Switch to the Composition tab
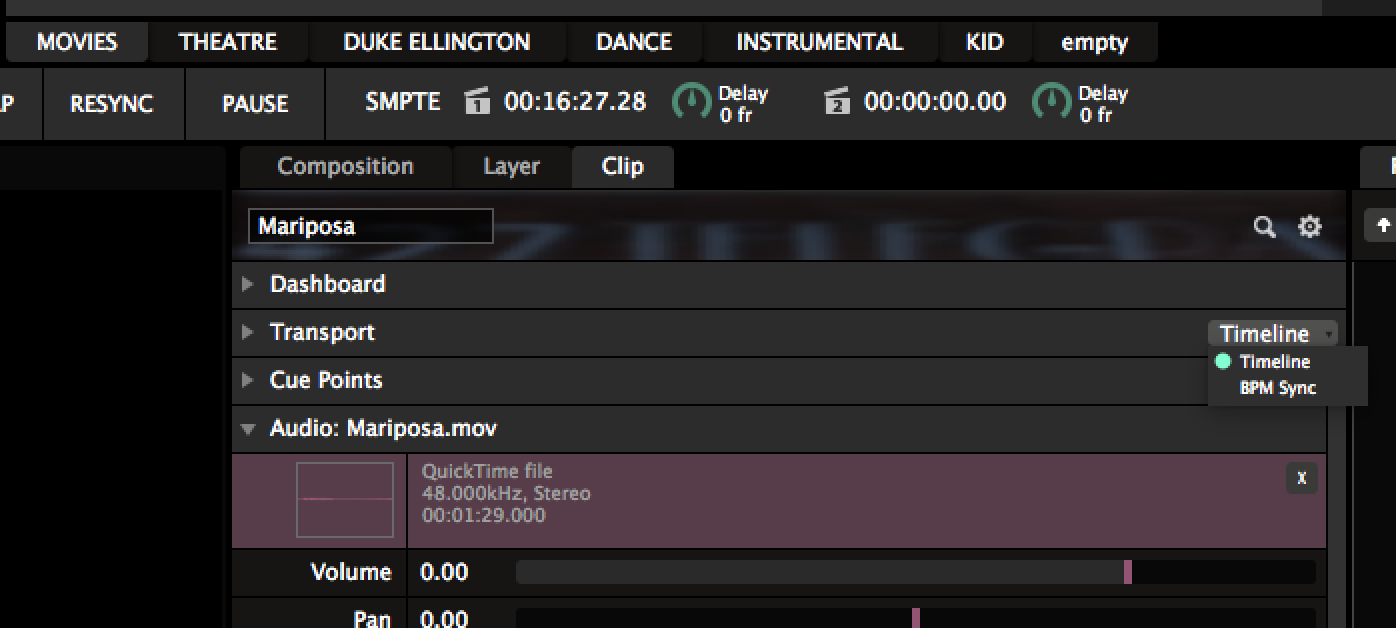Viewport: 1396px width, 628px height. (x=345, y=167)
